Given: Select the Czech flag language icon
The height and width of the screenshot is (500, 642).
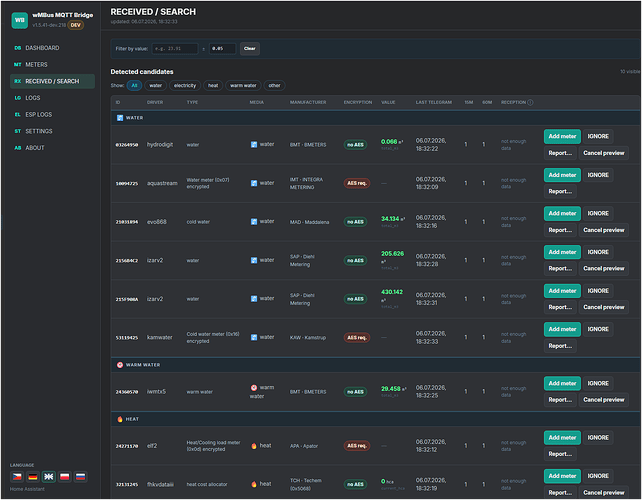Looking at the screenshot, I should [17, 477].
